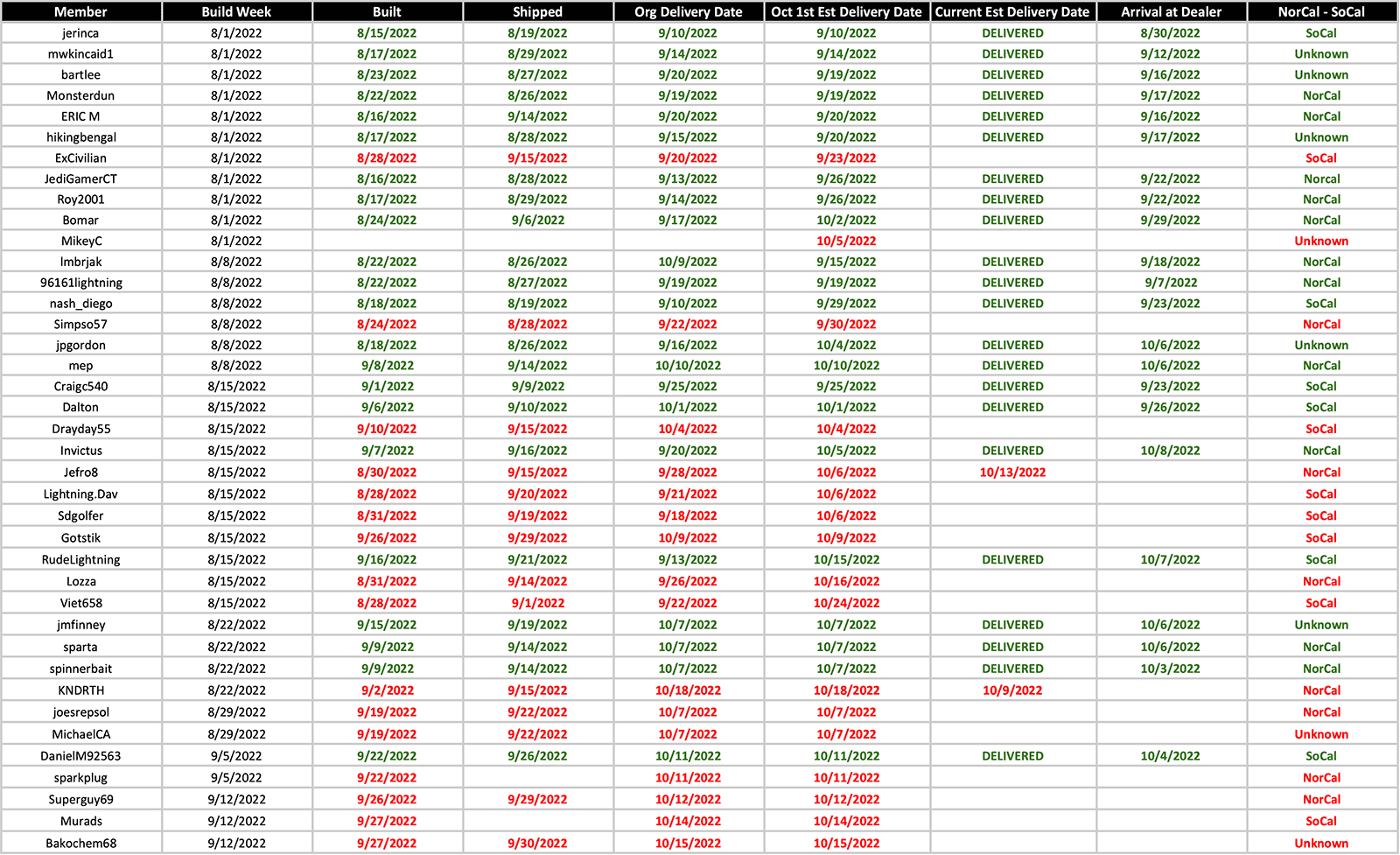Screen dimensions: 1400x855
Task: Click member cell RudeLightning
Action: click(81, 560)
